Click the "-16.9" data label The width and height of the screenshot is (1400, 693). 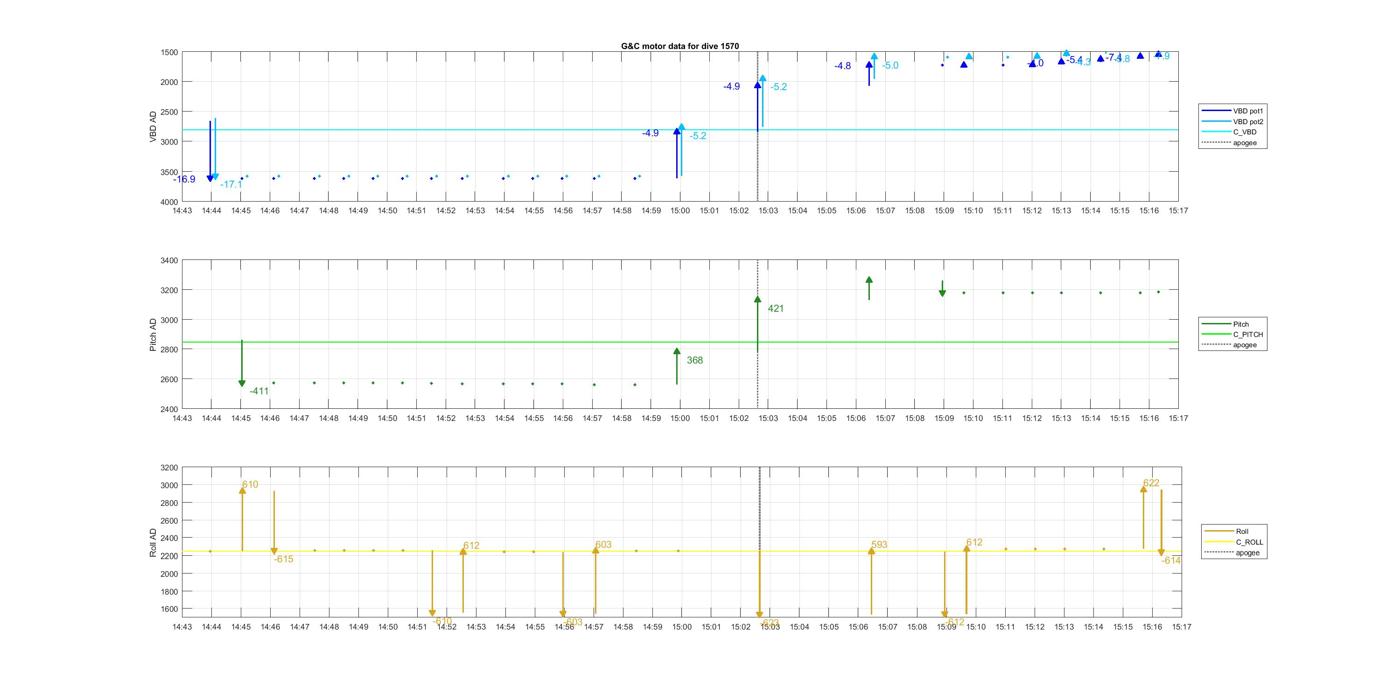point(184,180)
